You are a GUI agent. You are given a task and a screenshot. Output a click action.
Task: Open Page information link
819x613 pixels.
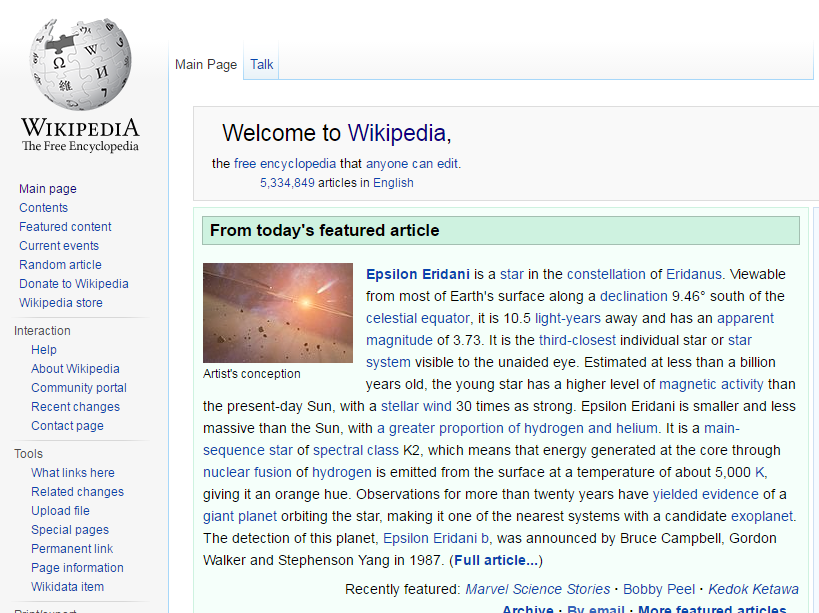(x=77, y=568)
